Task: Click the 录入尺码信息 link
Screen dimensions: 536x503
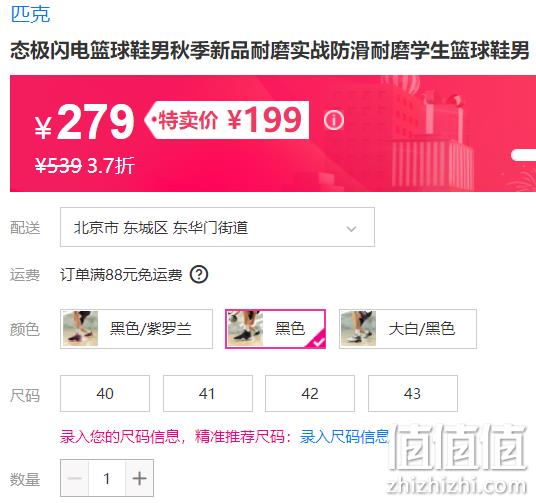Action: point(345,436)
